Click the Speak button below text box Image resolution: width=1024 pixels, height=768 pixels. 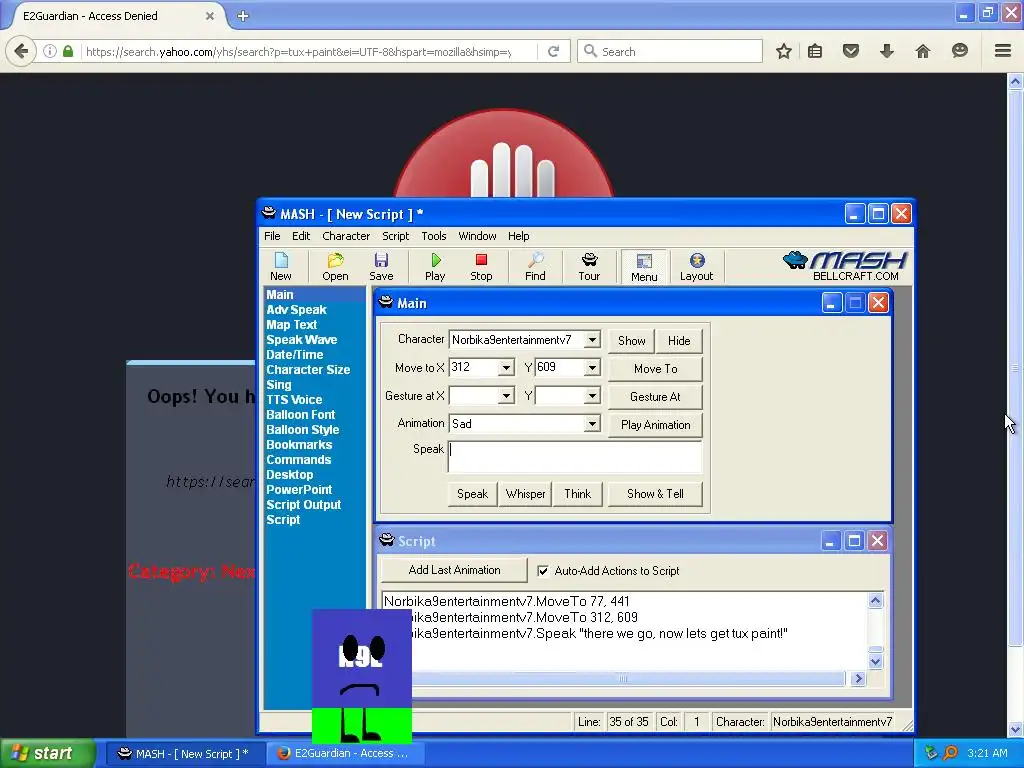pyautogui.click(x=472, y=494)
